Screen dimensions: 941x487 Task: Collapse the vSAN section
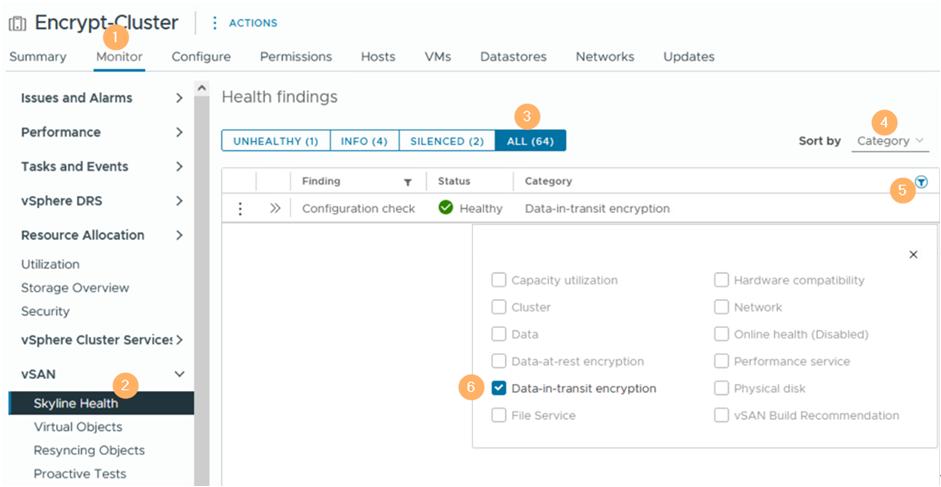click(179, 374)
